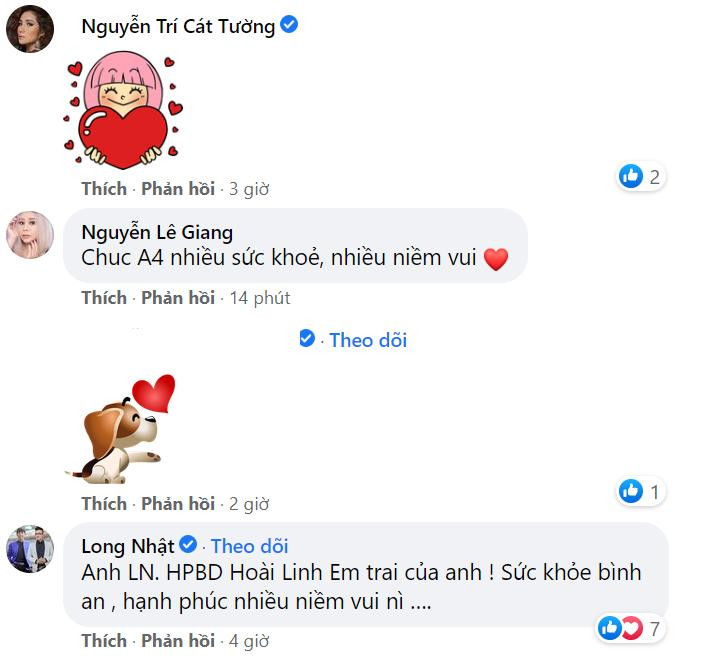
Task: Reply to the comment posted 2 giờ ago
Action: 178,503
